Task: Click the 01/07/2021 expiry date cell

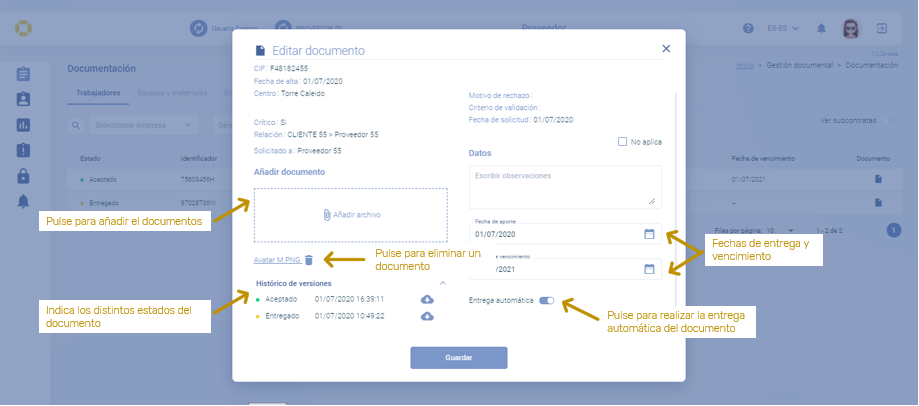Action: click(x=748, y=179)
